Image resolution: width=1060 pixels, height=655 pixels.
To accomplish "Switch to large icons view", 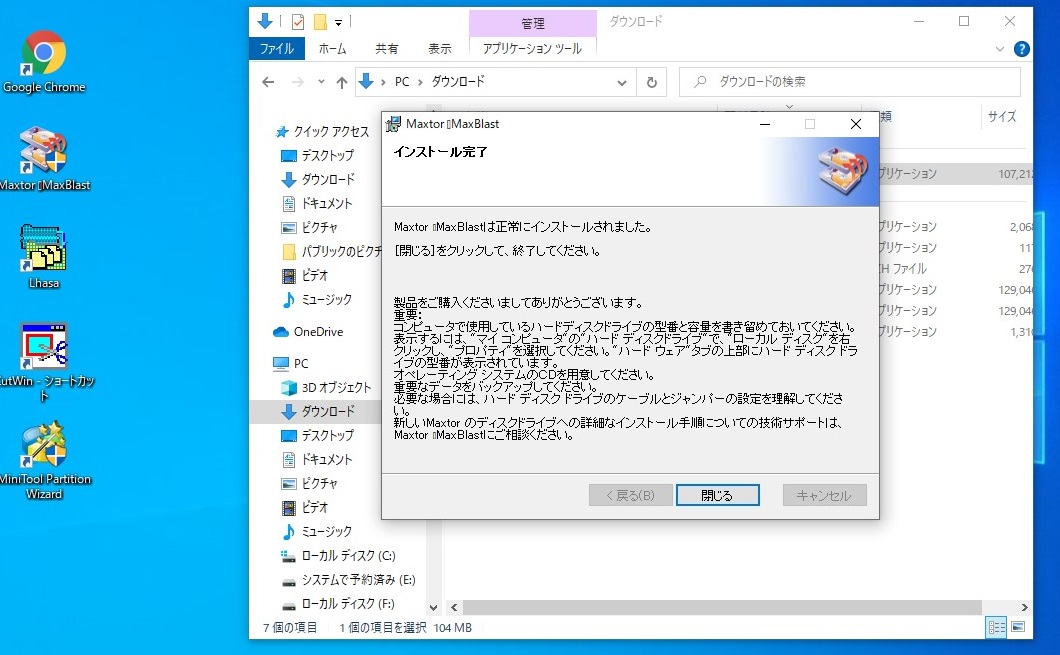I will [x=1018, y=627].
